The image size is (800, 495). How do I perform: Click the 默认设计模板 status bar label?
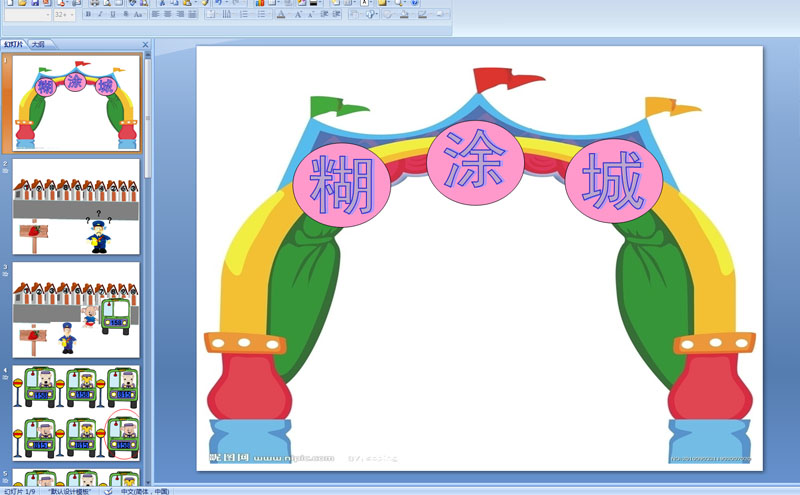[69, 491]
